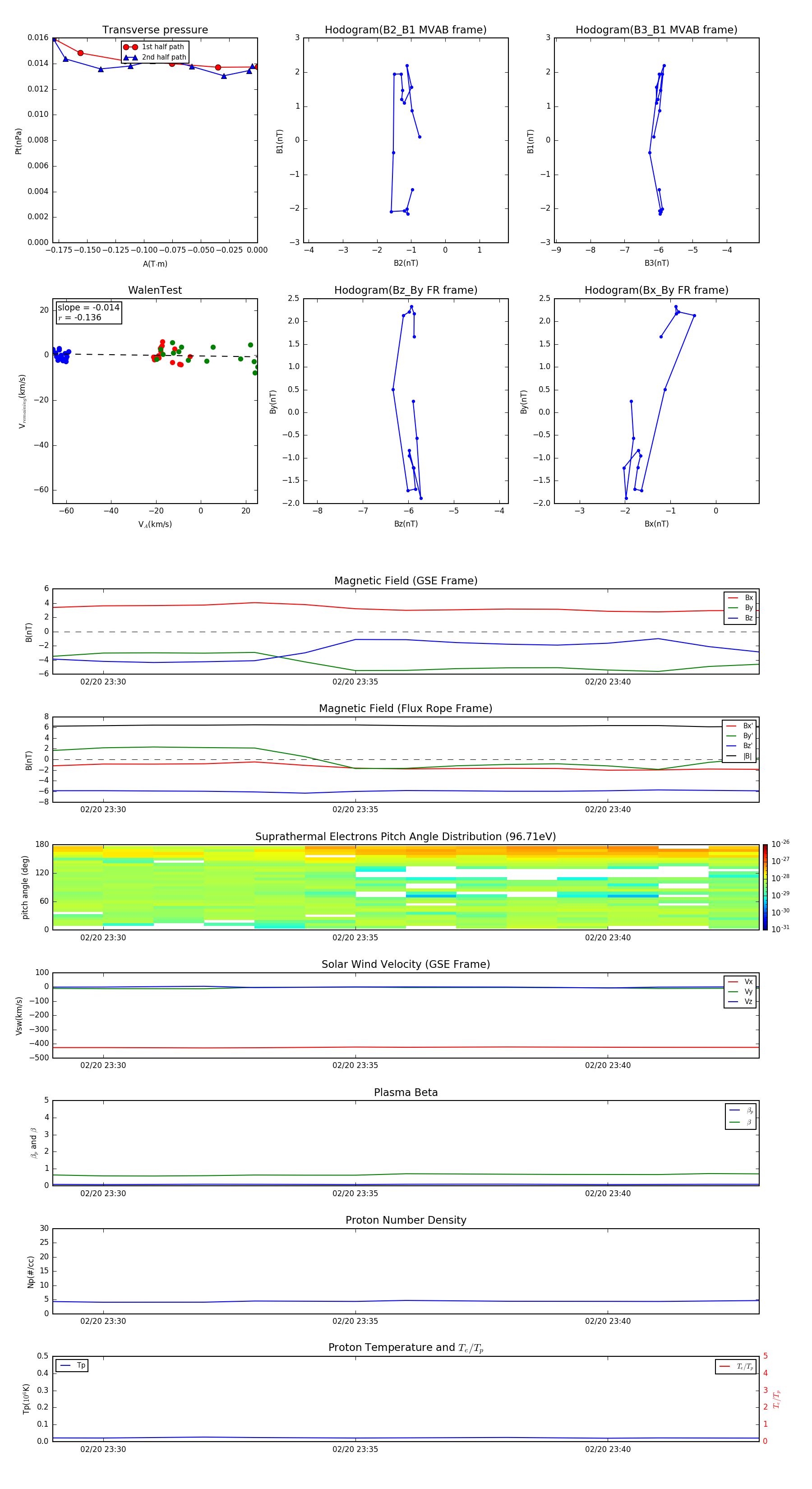812x1489 pixels.
Task: Click the "βp and β" y-axis label
Action: (33, 1143)
